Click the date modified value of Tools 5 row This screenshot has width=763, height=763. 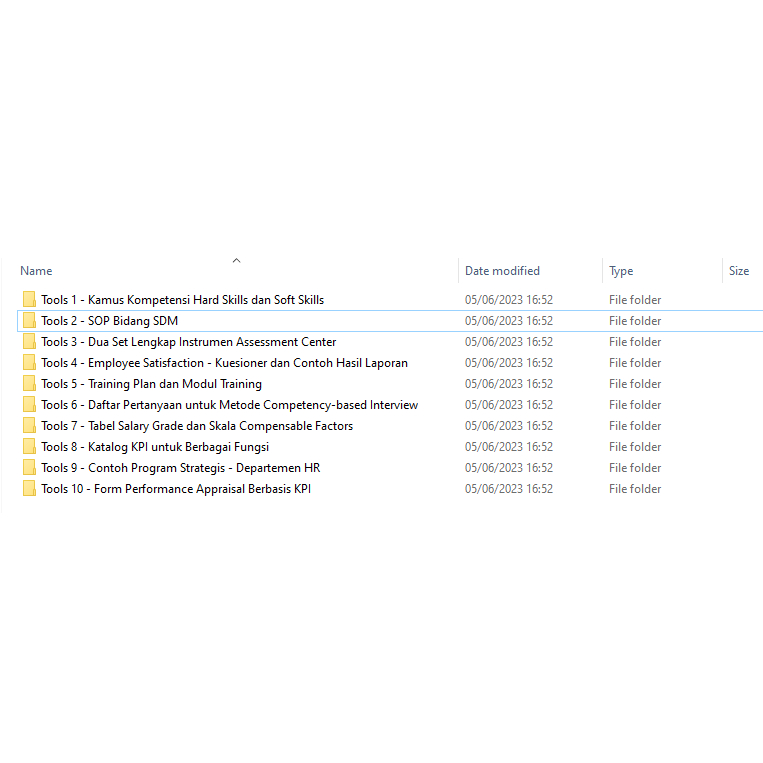pyautogui.click(x=509, y=383)
